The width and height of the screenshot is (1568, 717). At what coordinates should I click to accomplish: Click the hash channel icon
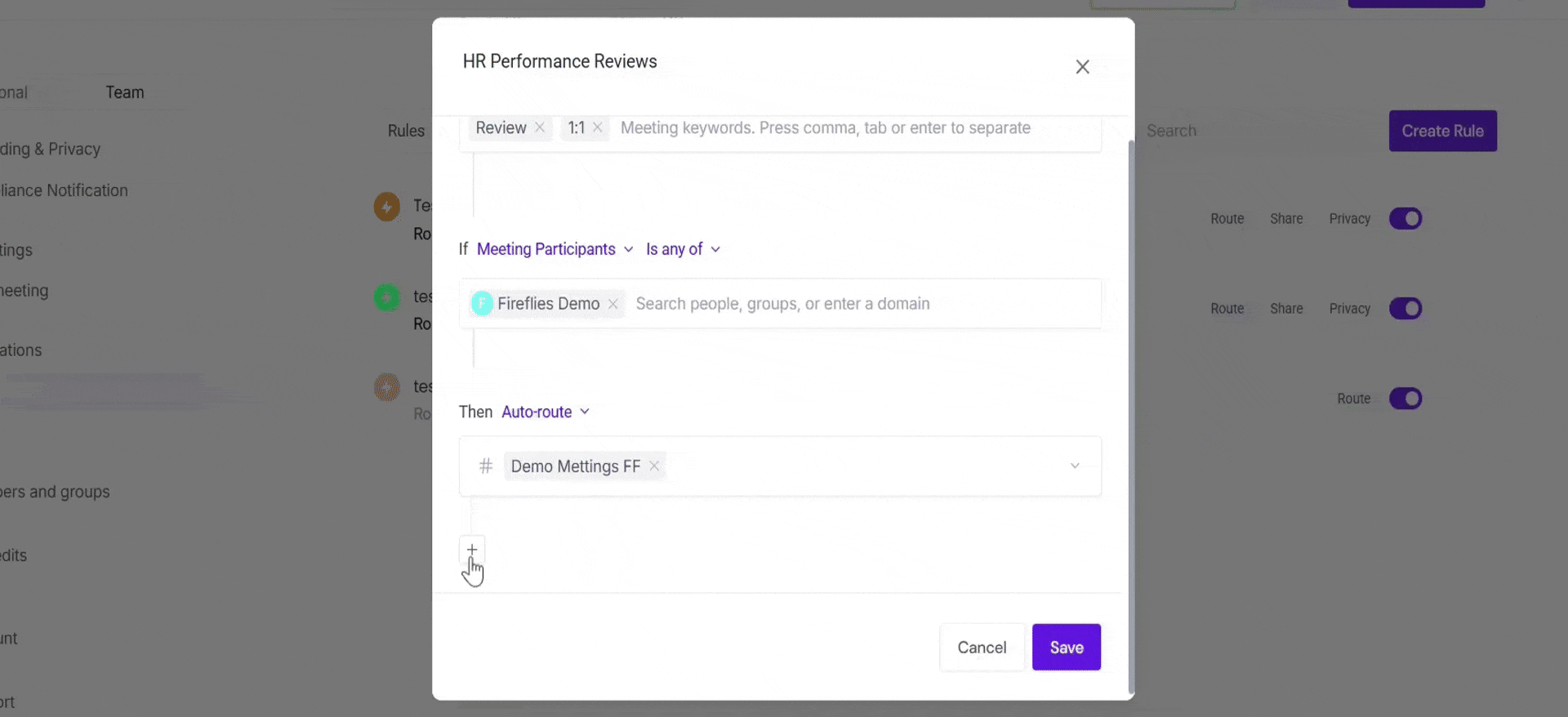[x=486, y=466]
